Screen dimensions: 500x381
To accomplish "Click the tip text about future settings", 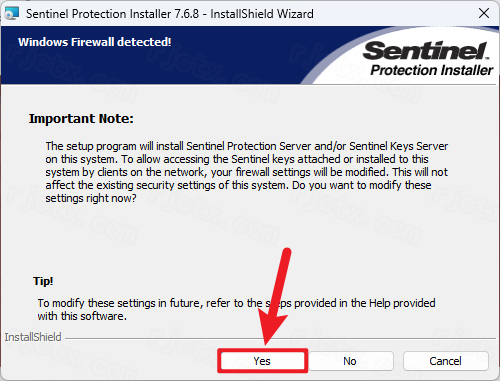I will tap(236, 309).
